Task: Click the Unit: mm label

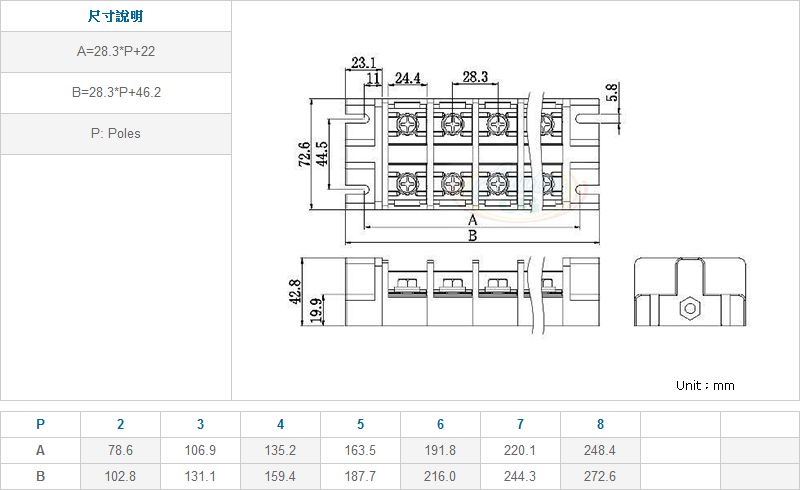Action: 705,385
